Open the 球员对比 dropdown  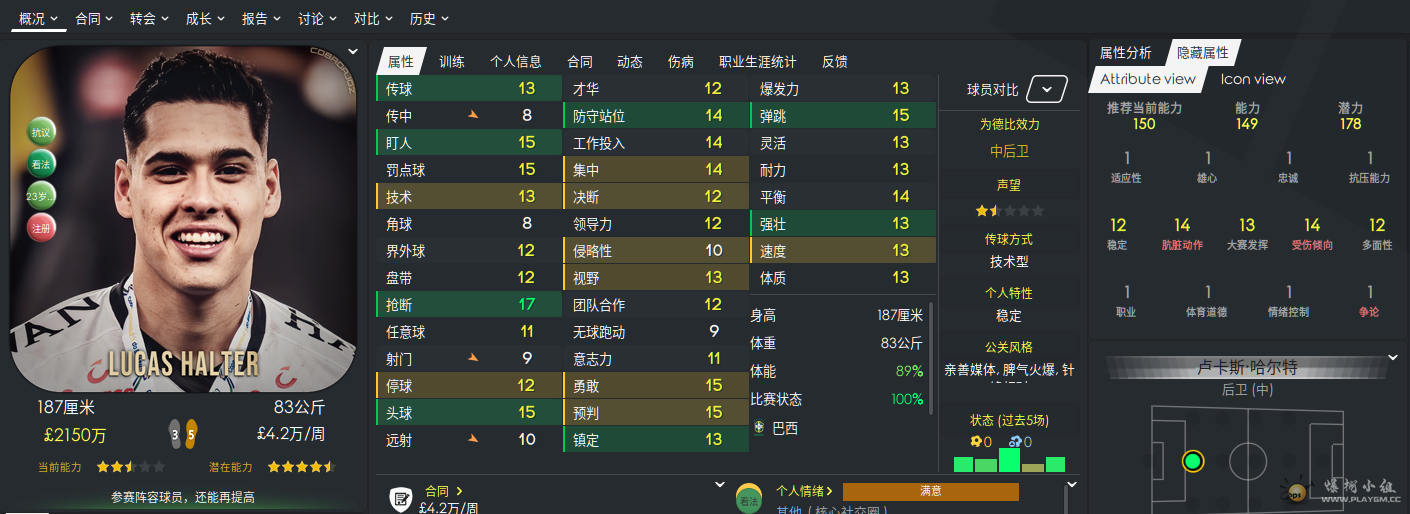click(1046, 89)
